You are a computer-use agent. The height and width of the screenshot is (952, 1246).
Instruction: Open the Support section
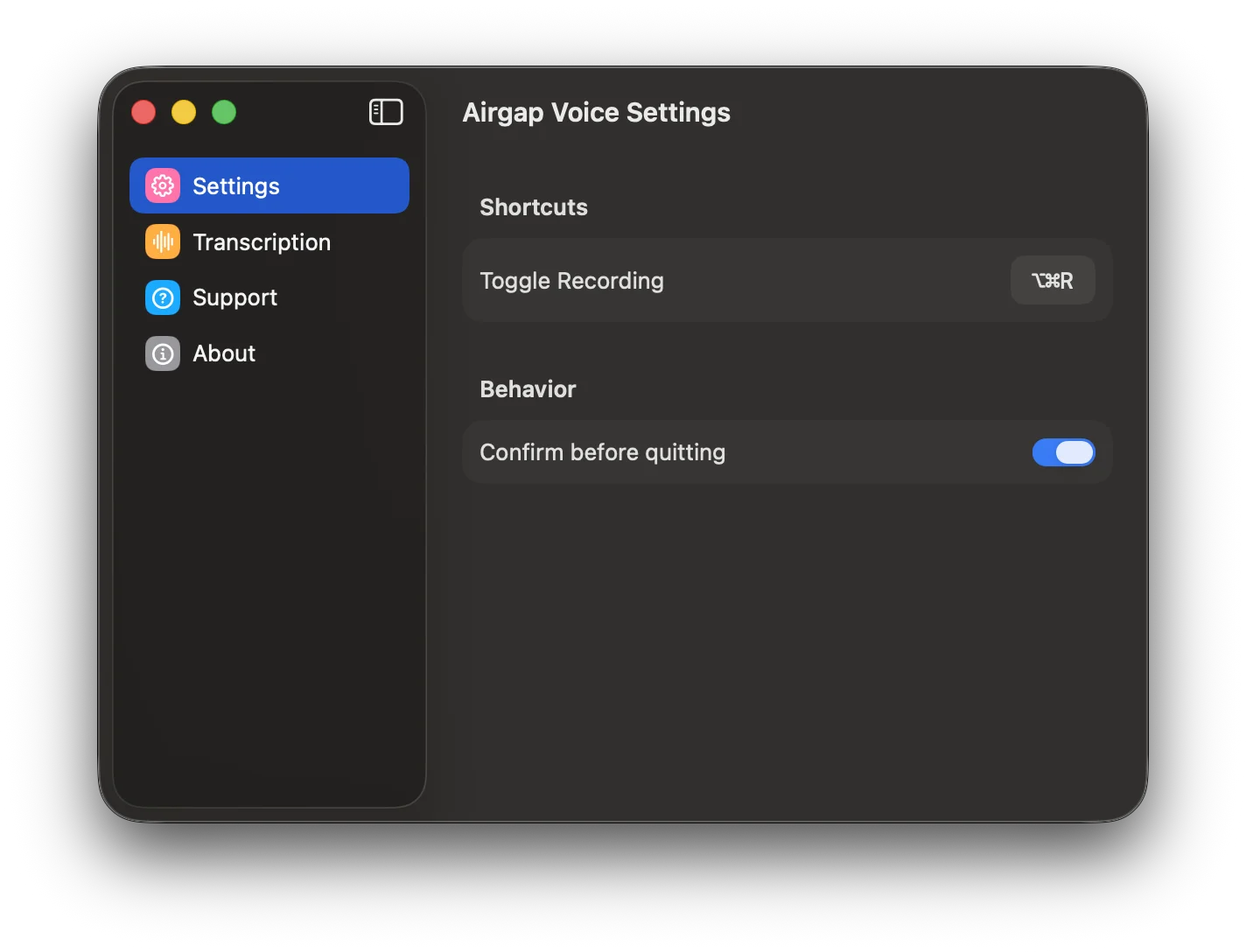234,297
